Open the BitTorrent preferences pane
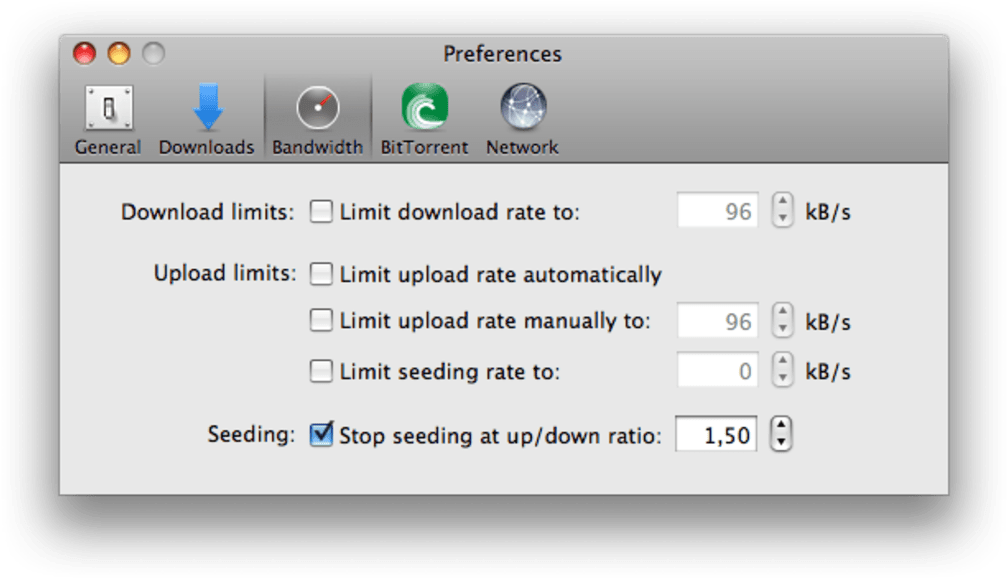The height and width of the screenshot is (578, 1007). pyautogui.click(x=425, y=120)
